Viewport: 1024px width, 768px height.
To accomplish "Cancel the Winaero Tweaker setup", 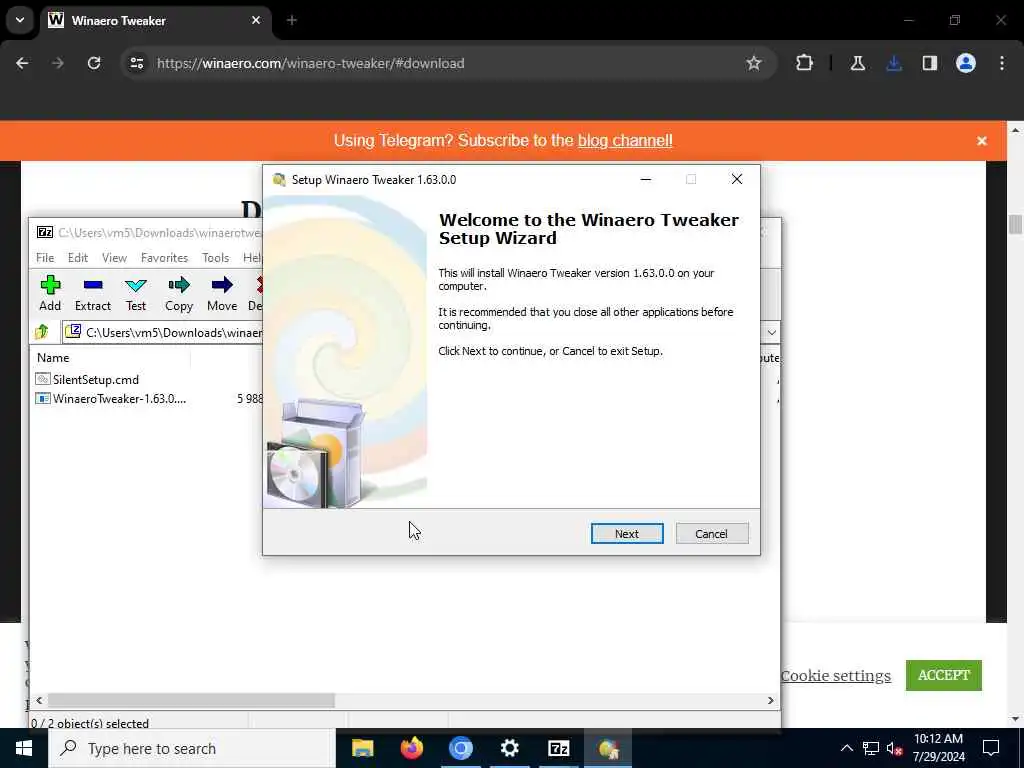I will (x=712, y=534).
